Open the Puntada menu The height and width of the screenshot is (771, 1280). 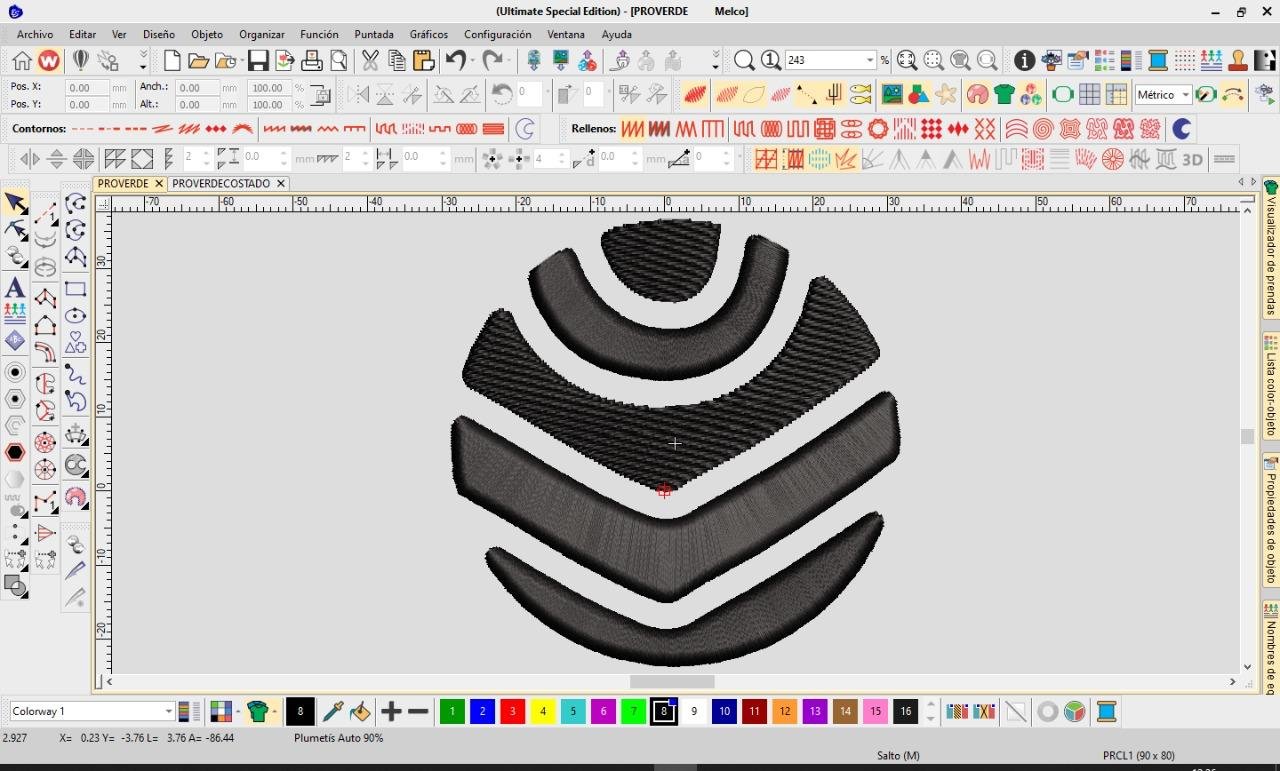coord(374,34)
